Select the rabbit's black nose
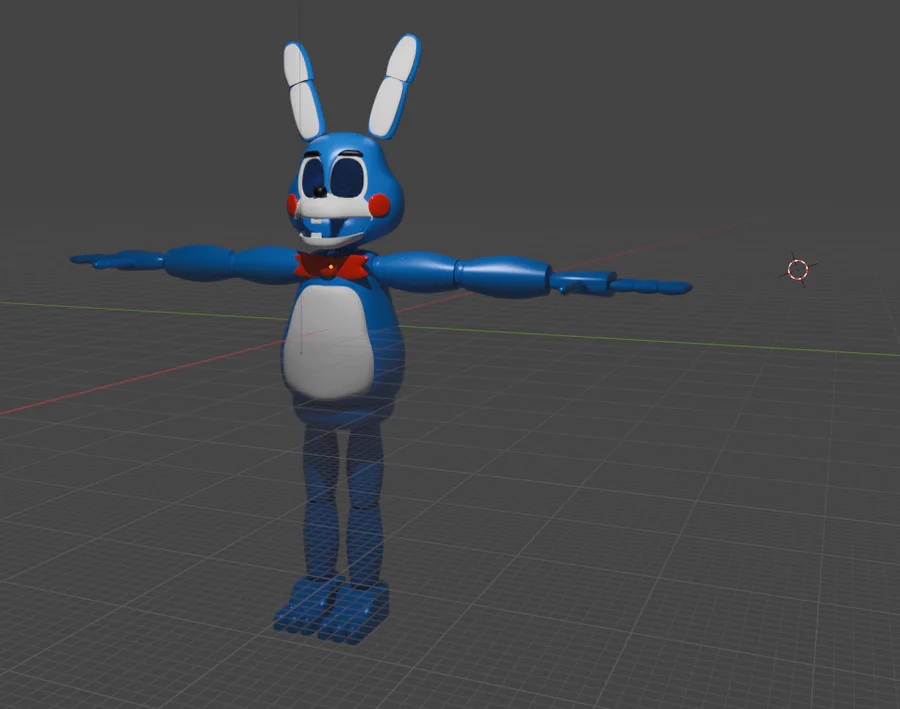The width and height of the screenshot is (900, 709). (x=319, y=191)
